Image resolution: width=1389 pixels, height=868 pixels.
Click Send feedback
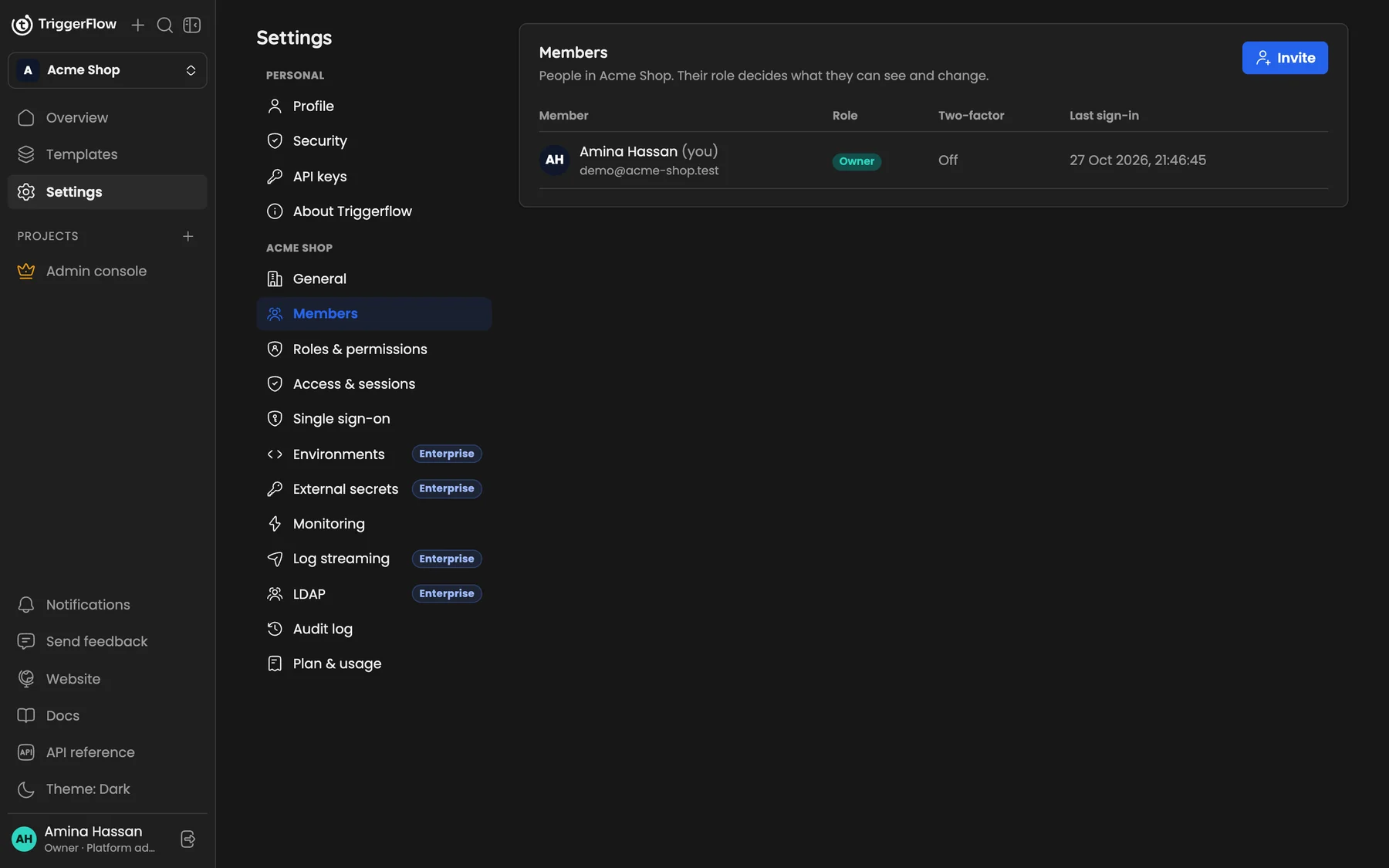tap(107, 642)
